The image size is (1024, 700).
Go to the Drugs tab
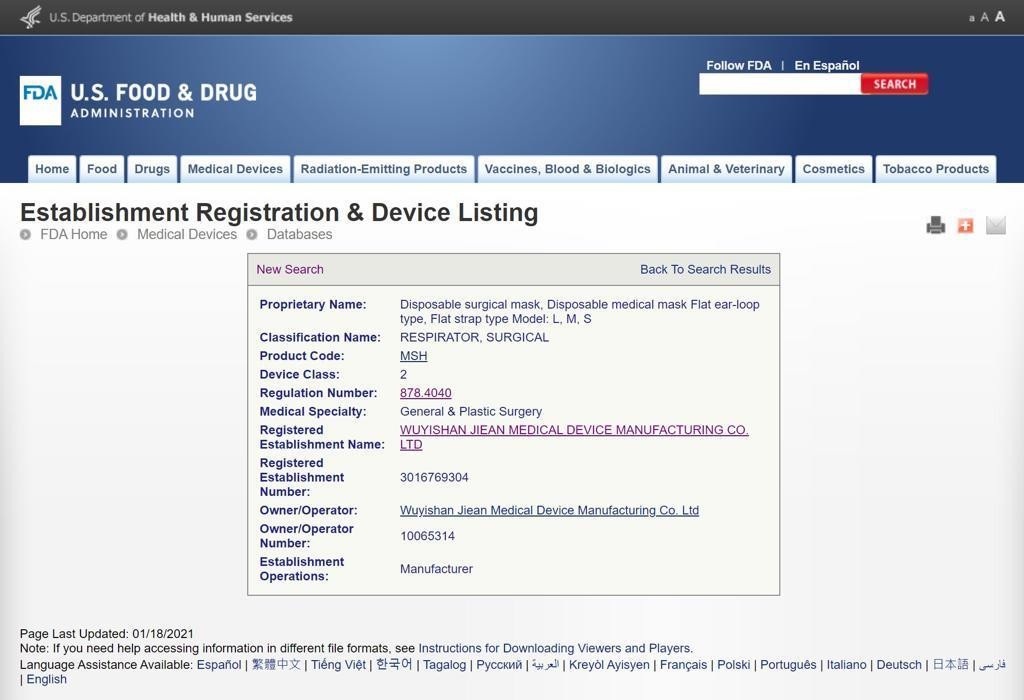point(152,169)
